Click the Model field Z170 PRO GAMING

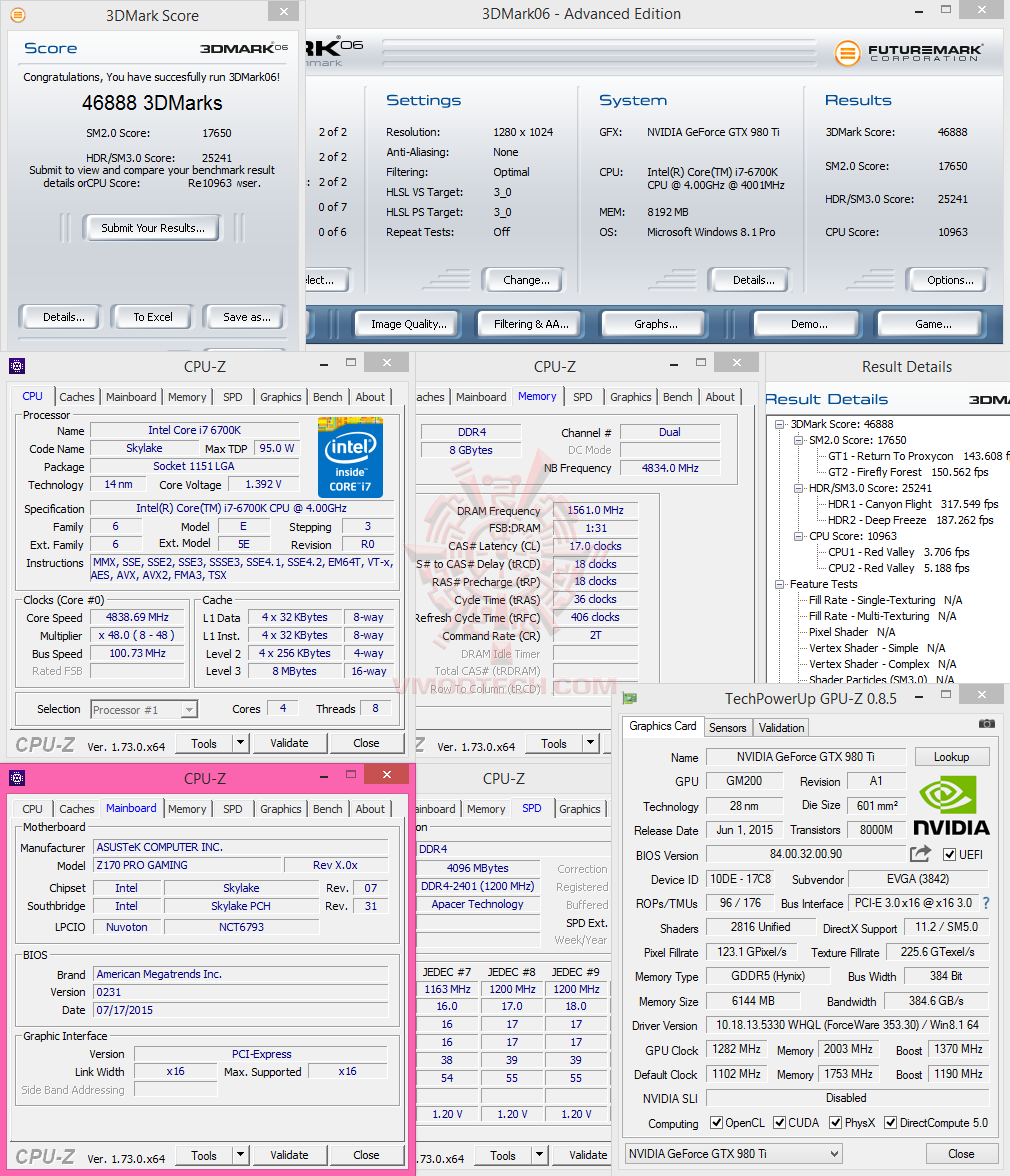187,865
